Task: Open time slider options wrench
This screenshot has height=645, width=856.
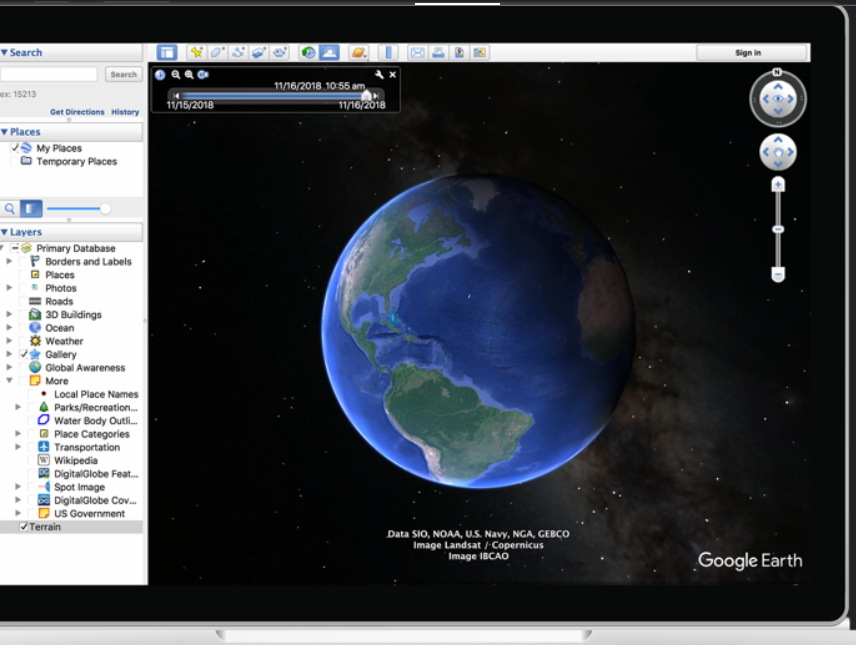Action: pyautogui.click(x=379, y=75)
